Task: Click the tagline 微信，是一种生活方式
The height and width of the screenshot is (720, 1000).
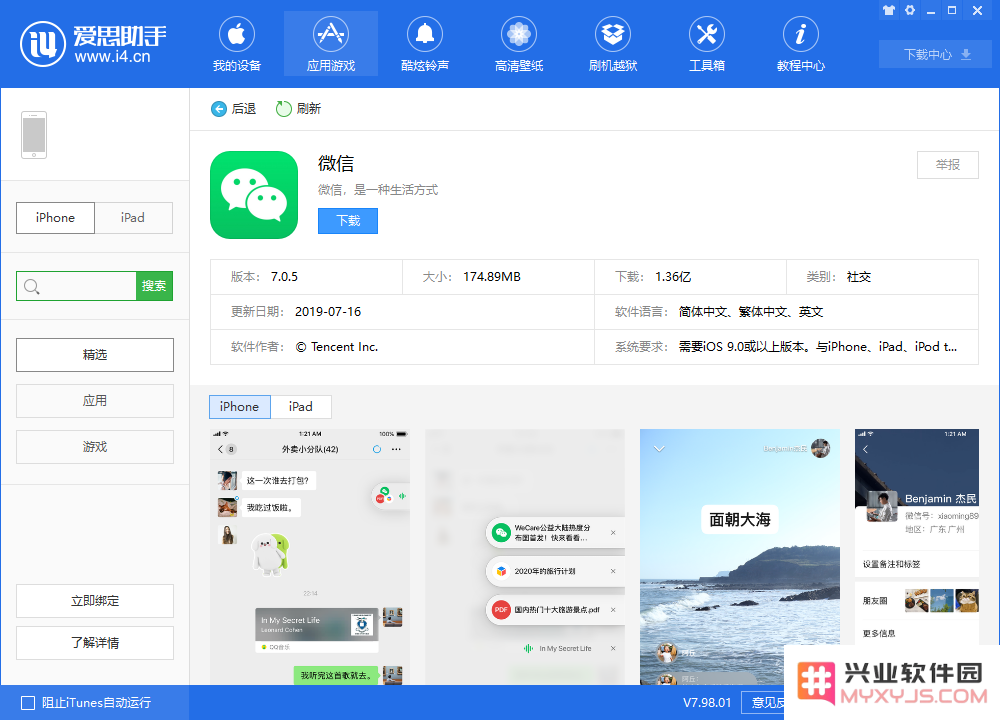Action: coord(378,190)
